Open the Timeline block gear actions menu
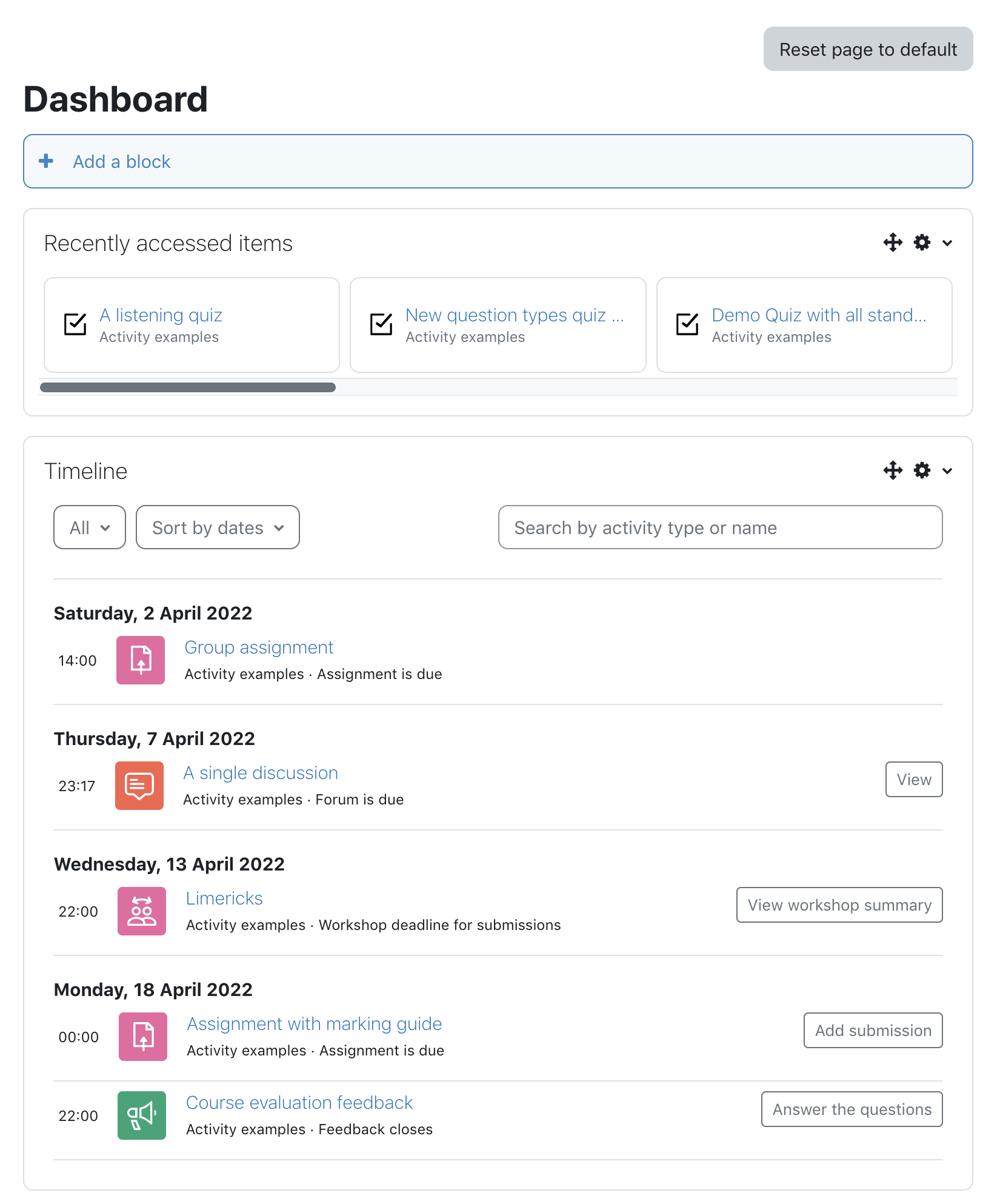1000x1204 pixels. tap(922, 470)
